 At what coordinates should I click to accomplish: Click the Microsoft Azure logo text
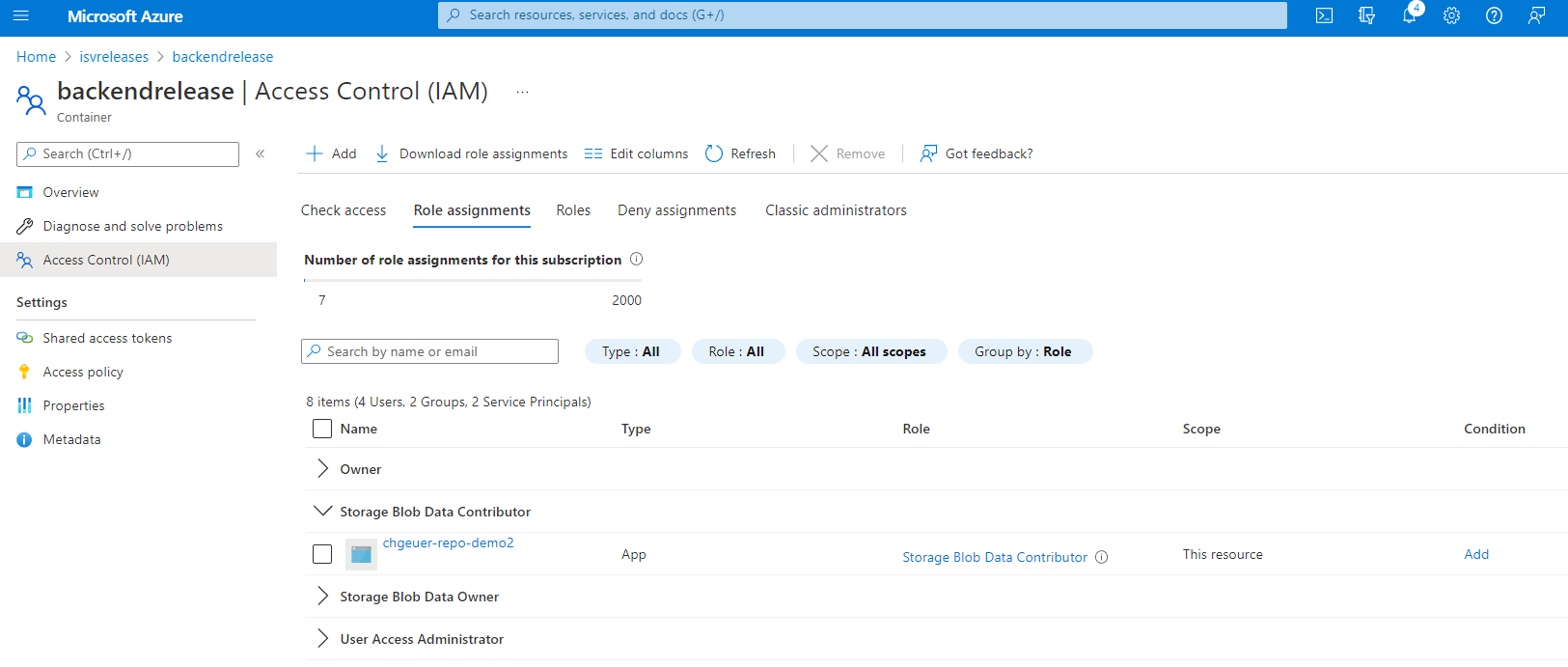point(125,16)
